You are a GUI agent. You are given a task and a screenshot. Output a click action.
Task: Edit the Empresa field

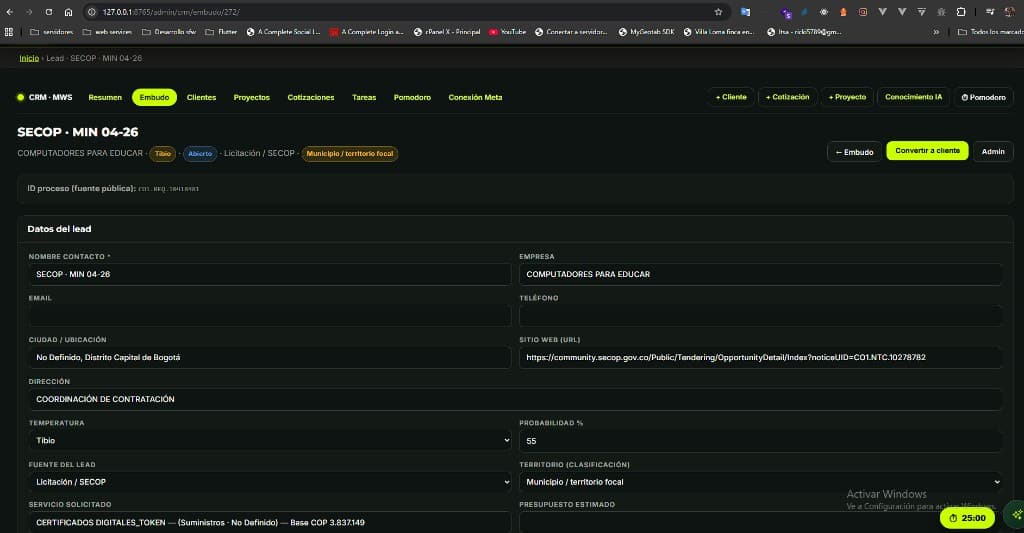[x=760, y=274]
